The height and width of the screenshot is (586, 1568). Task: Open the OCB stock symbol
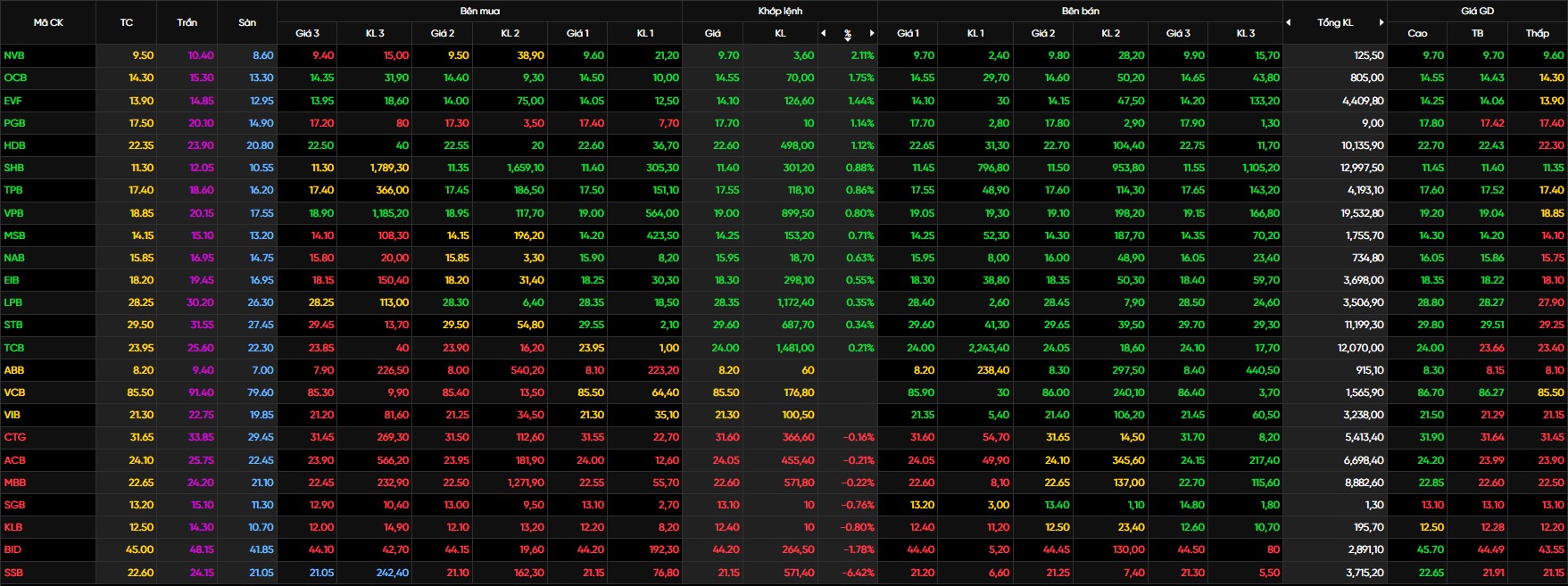click(x=15, y=78)
